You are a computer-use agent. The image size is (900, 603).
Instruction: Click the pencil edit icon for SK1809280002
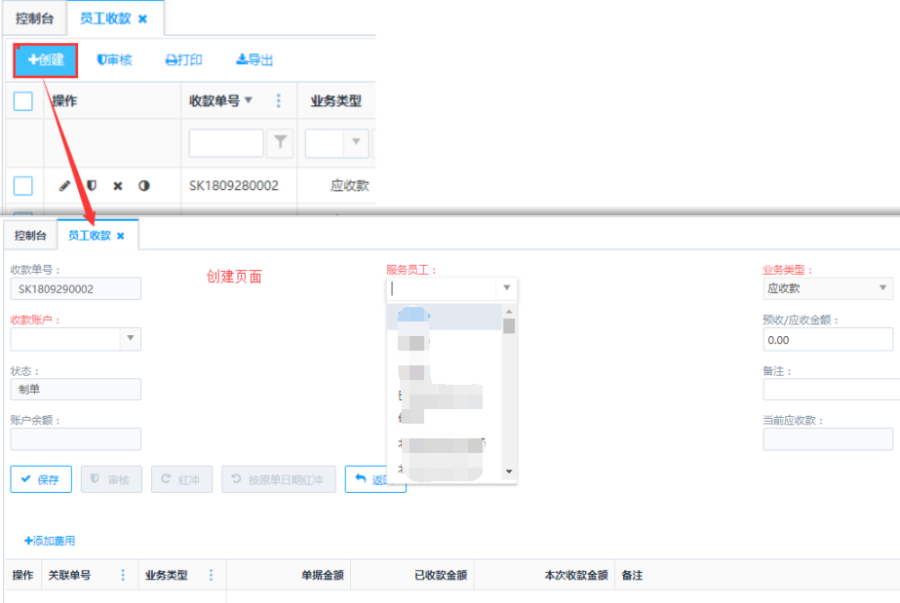65,186
